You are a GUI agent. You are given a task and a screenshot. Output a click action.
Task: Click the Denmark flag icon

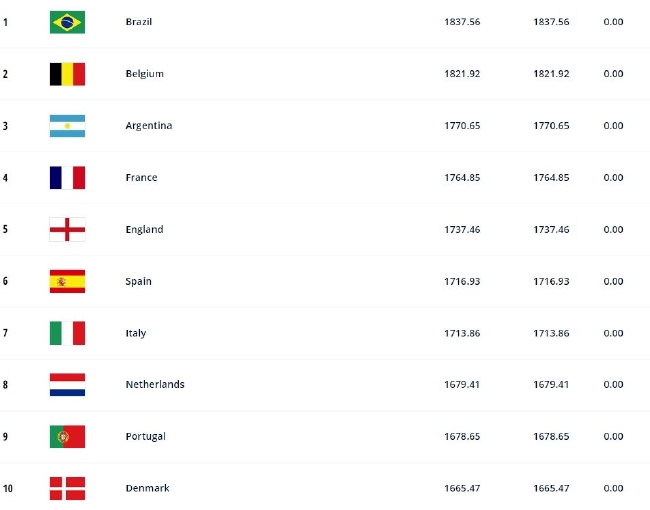click(67, 488)
